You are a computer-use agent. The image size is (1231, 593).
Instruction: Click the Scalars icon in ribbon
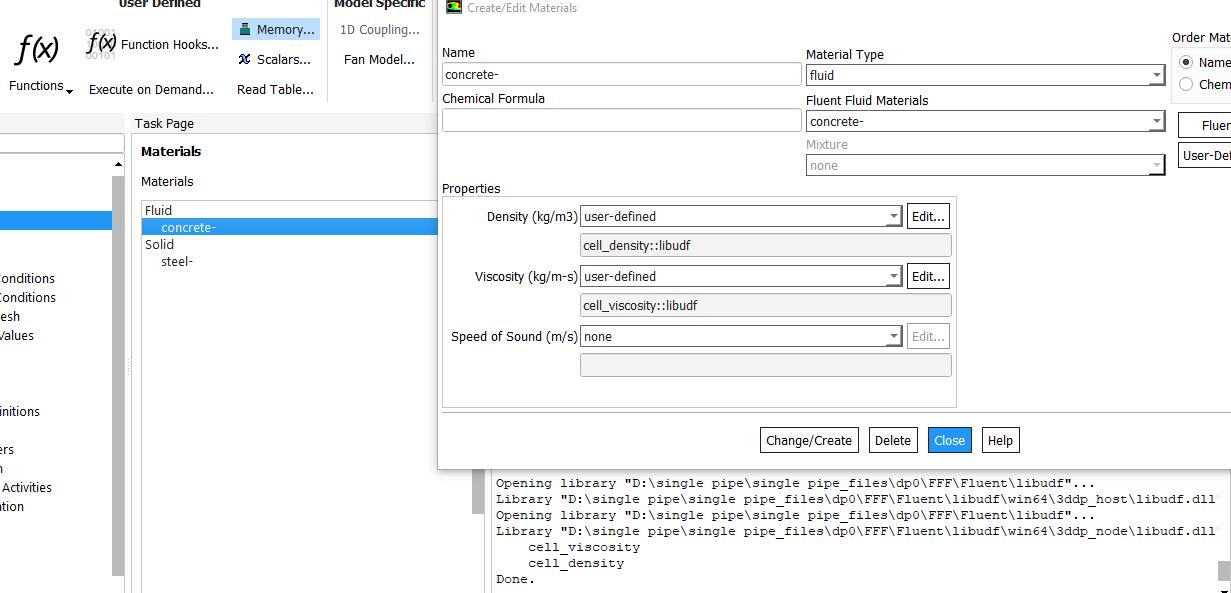point(245,59)
